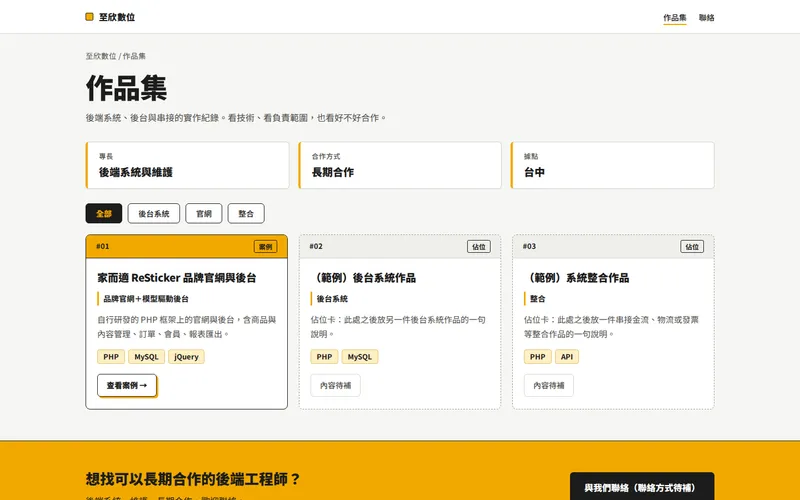Click 與我們聯絡 contact button
Viewport: 800px width, 500px height.
tap(642, 487)
